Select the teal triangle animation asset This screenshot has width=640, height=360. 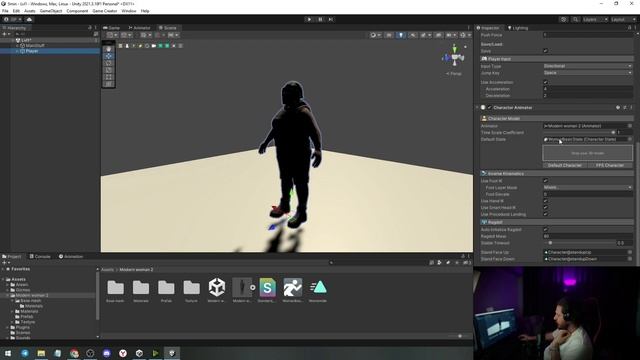(318, 287)
